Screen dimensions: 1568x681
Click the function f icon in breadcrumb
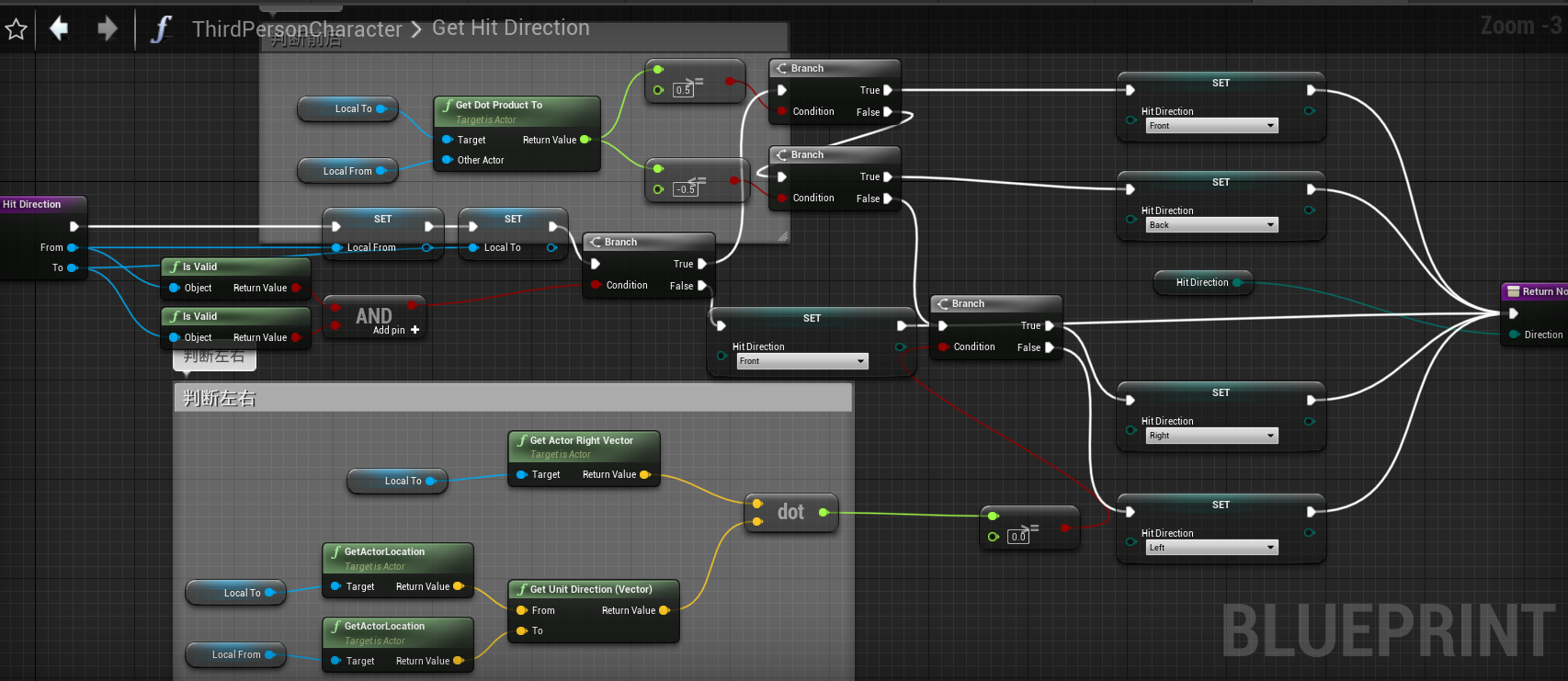point(162,29)
